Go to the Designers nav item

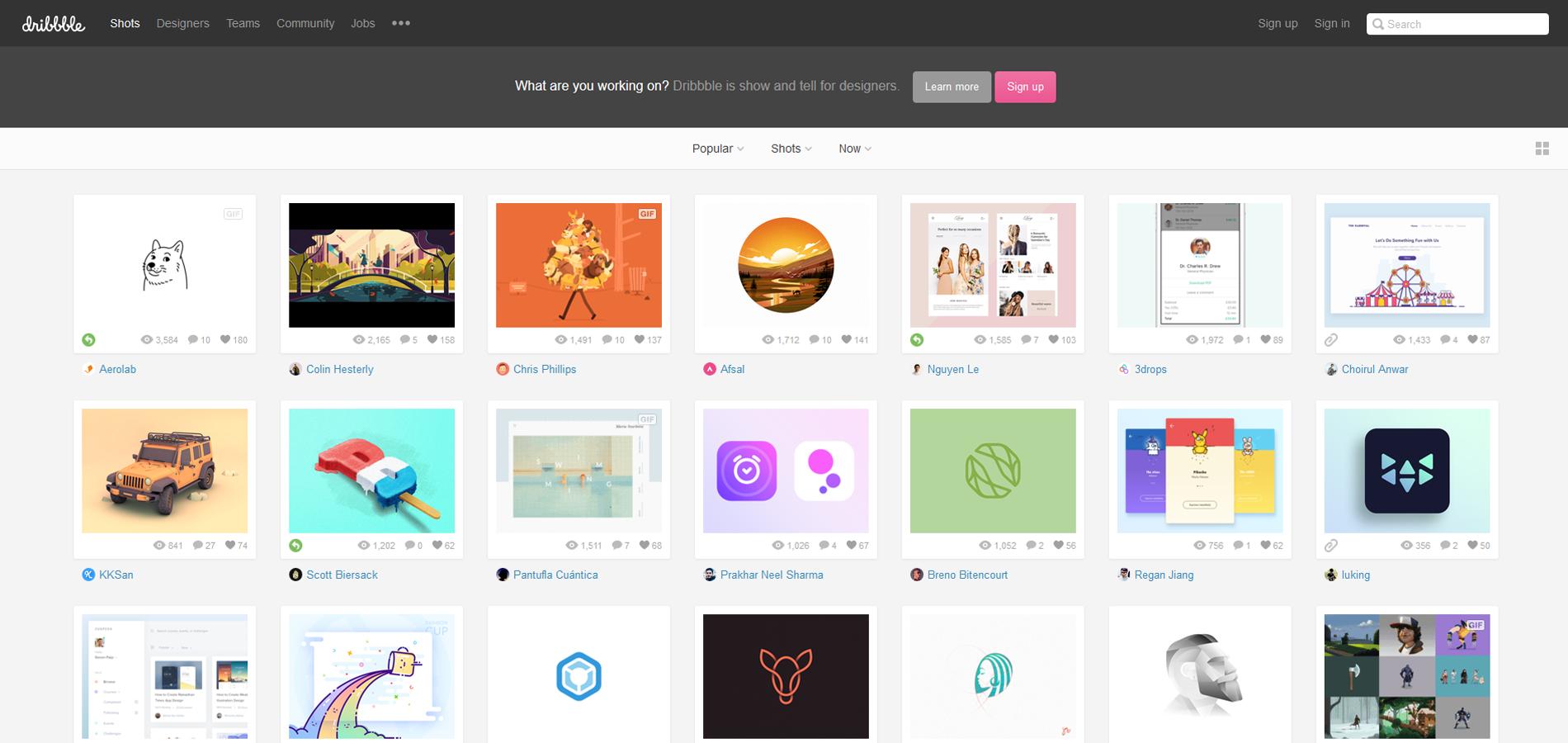[x=182, y=23]
